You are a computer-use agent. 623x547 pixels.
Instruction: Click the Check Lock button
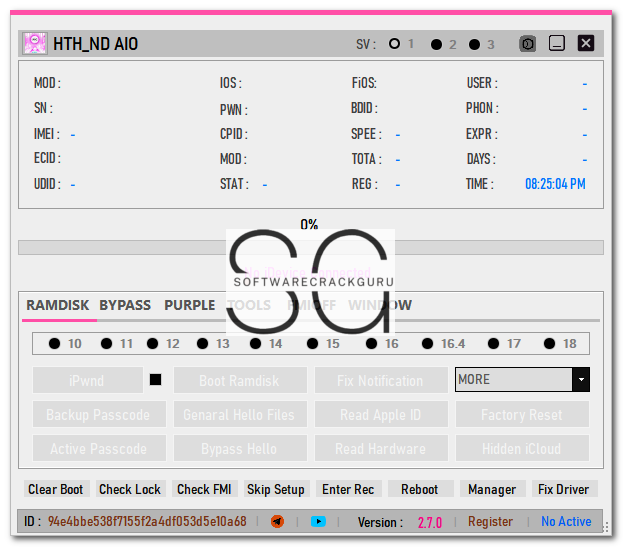tap(130, 489)
